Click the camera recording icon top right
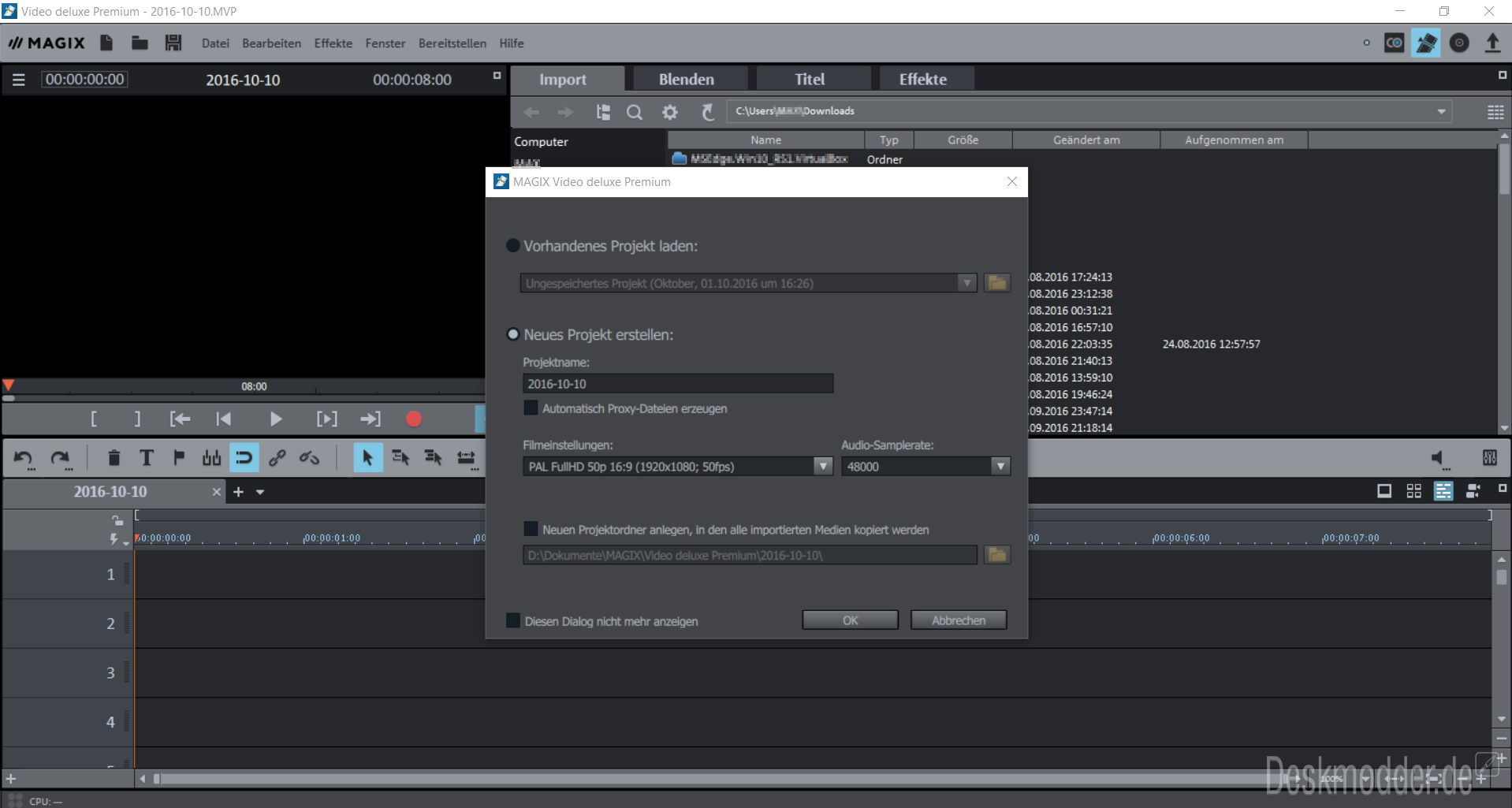The height and width of the screenshot is (808, 1512). [1394, 43]
